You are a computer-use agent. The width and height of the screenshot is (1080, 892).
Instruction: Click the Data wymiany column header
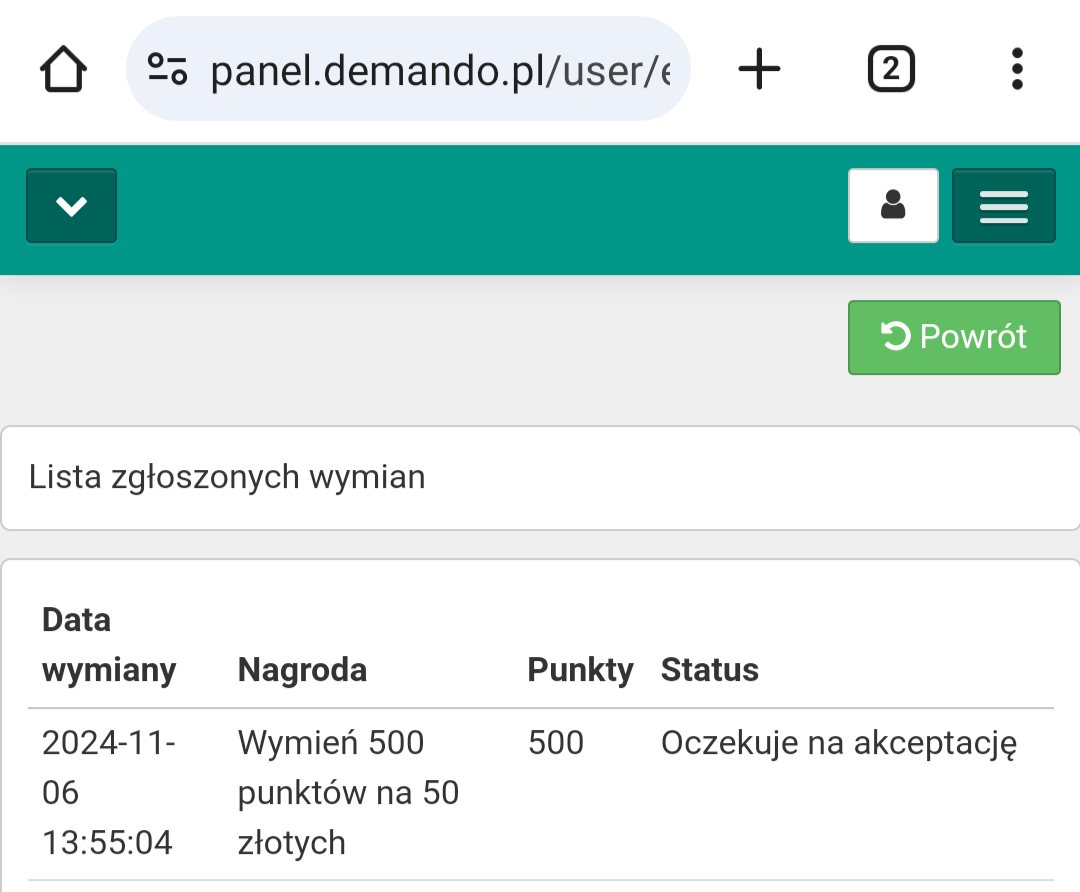(x=109, y=645)
